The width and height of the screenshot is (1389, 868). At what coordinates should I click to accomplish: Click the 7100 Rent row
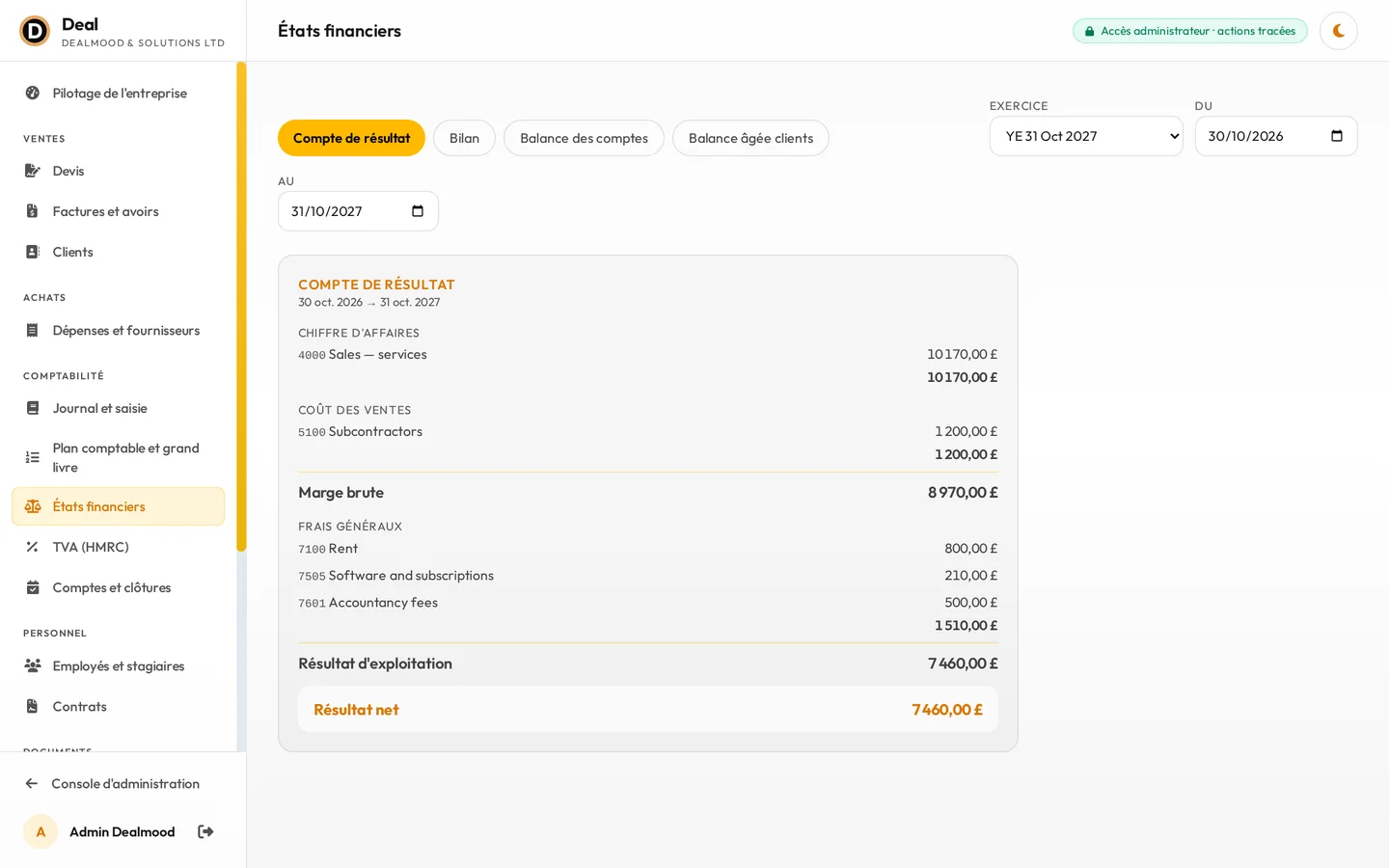tap(648, 548)
